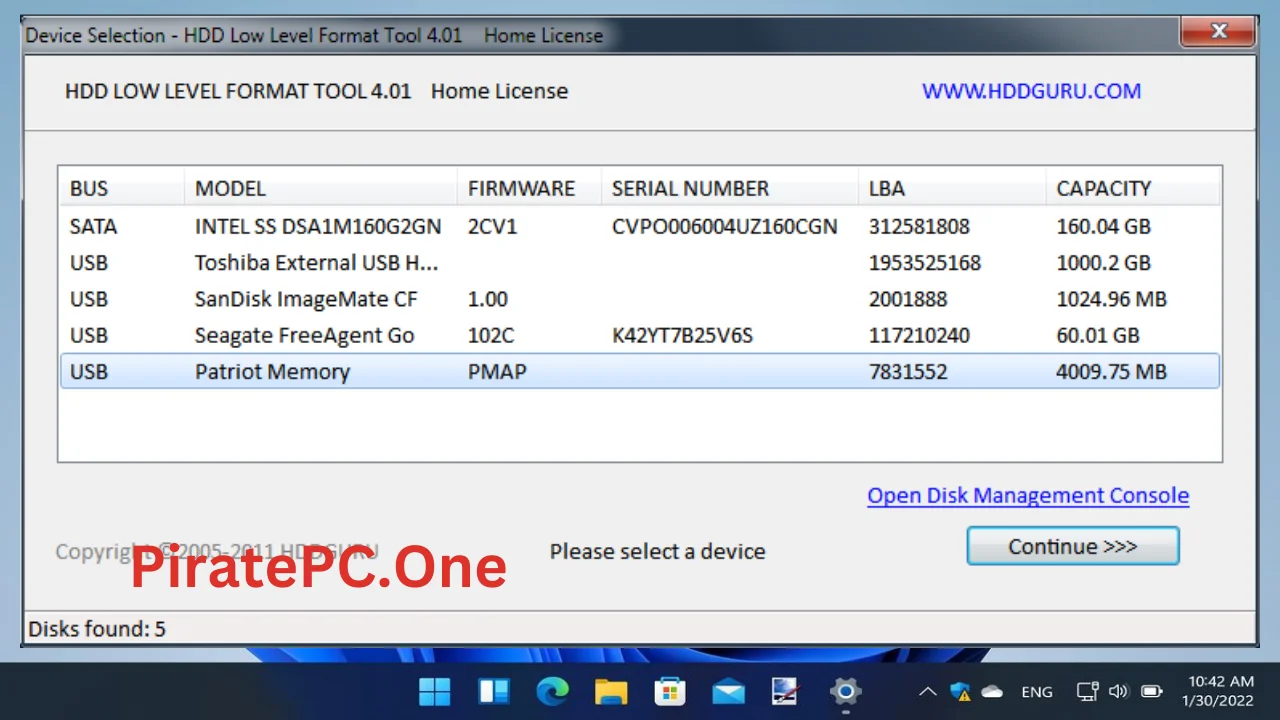
Task: Click capacity 1000.2 GB
Action: (1104, 263)
